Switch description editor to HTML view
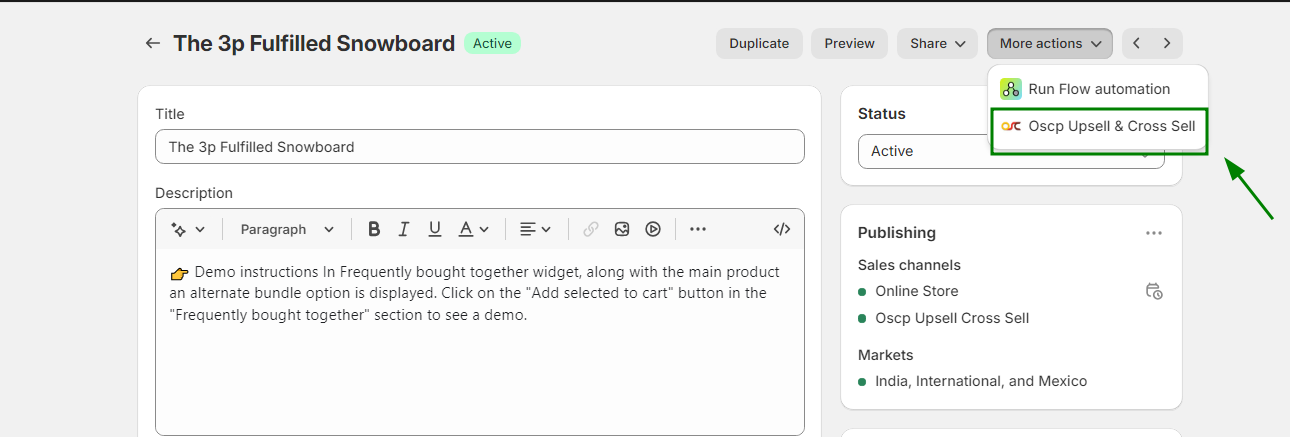 782,229
